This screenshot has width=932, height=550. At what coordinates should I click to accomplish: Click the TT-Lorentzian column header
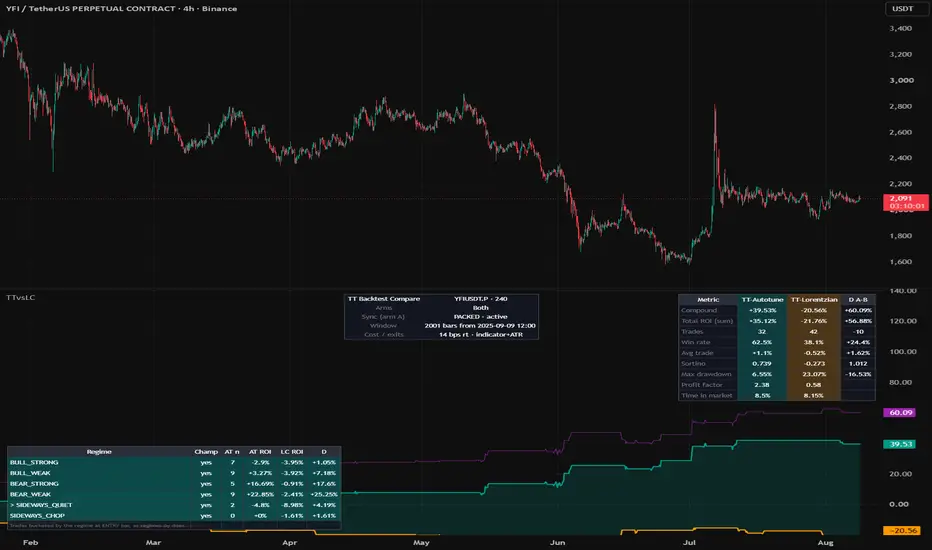tap(814, 300)
